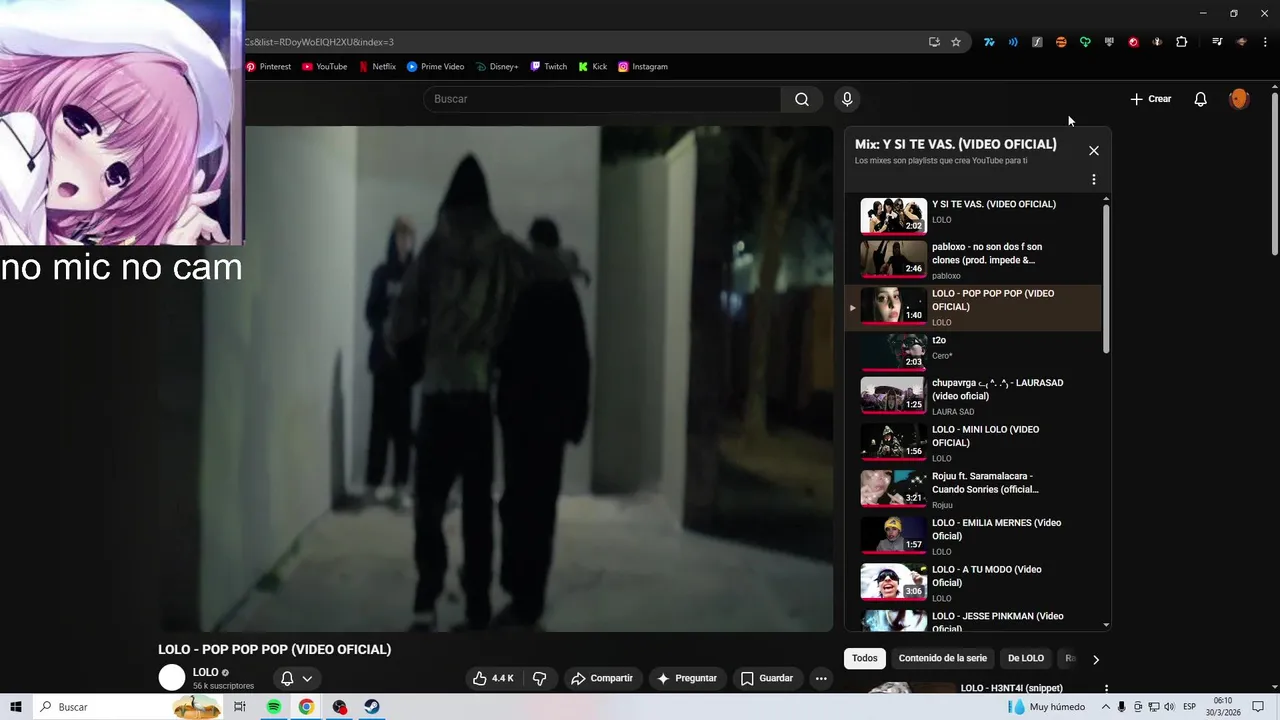Open OBS Studio from the taskbar

point(339,707)
